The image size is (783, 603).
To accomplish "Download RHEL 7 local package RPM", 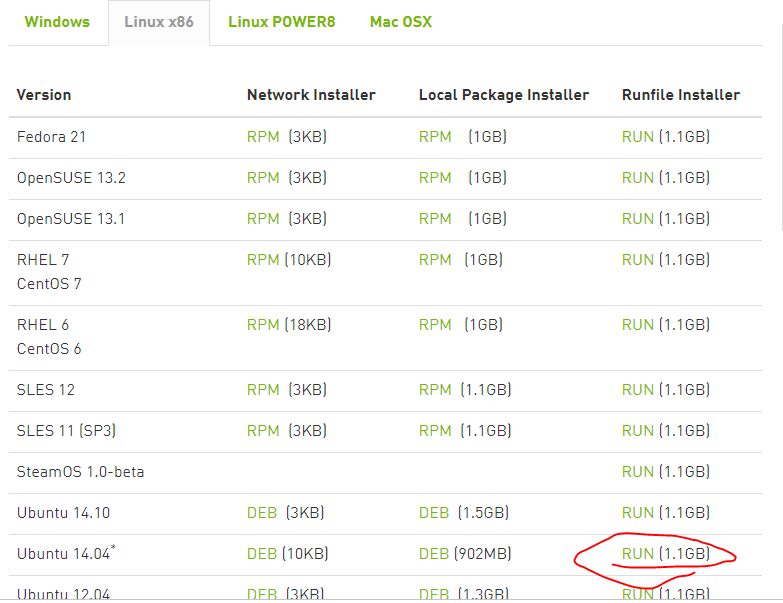I will click(x=435, y=260).
